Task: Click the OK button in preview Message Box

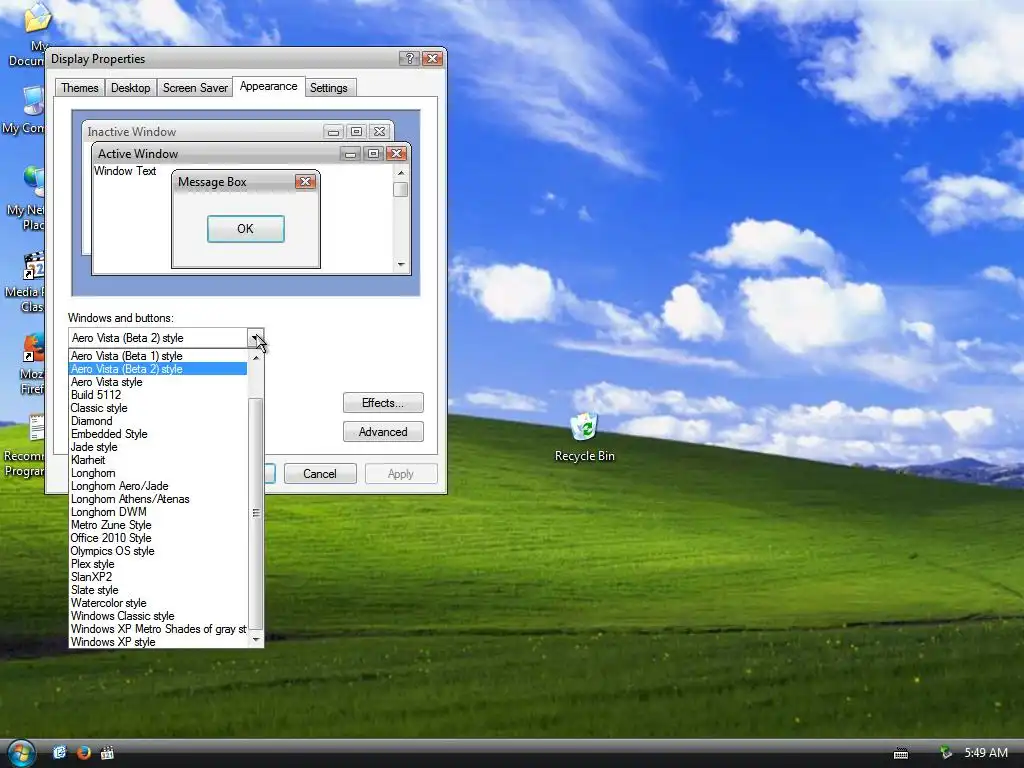Action: pyautogui.click(x=246, y=229)
